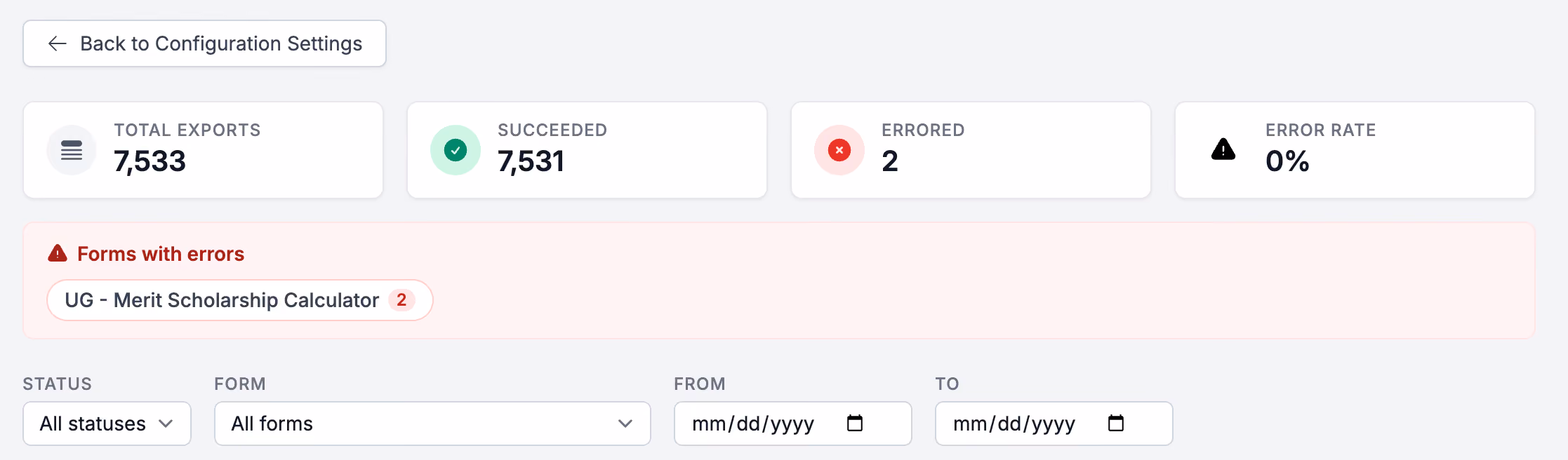Screen dimensions: 1568x460
Task: Click the chevron in the Form dropdown
Action: click(625, 424)
